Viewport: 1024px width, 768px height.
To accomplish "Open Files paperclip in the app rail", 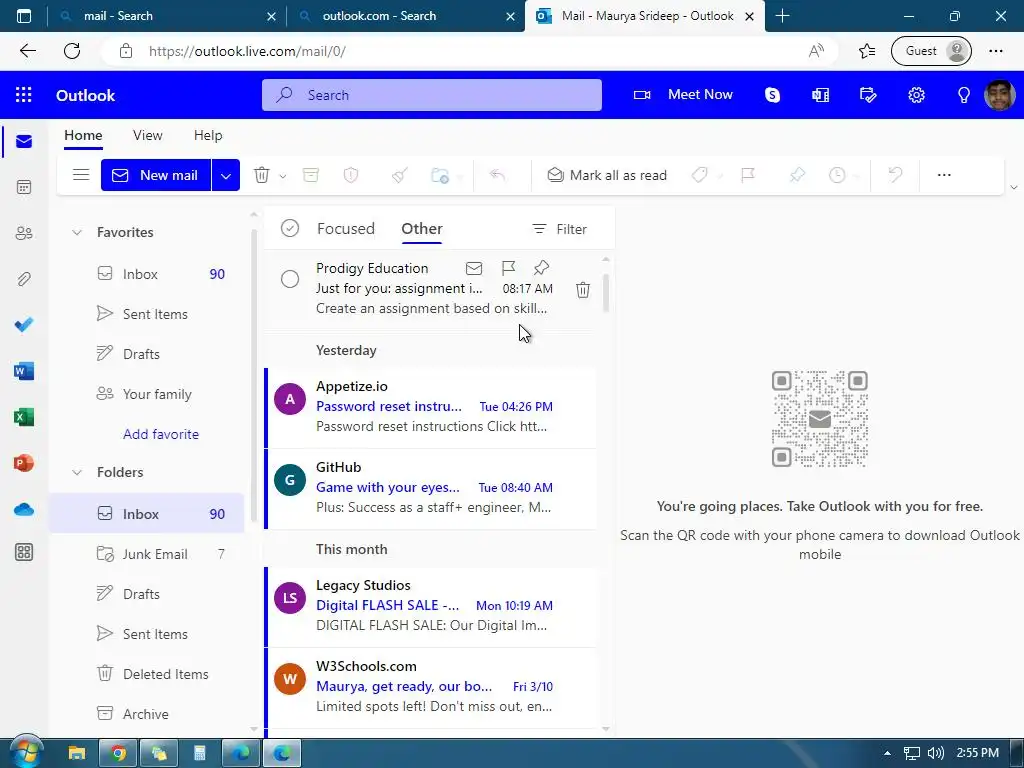I will click(24, 279).
